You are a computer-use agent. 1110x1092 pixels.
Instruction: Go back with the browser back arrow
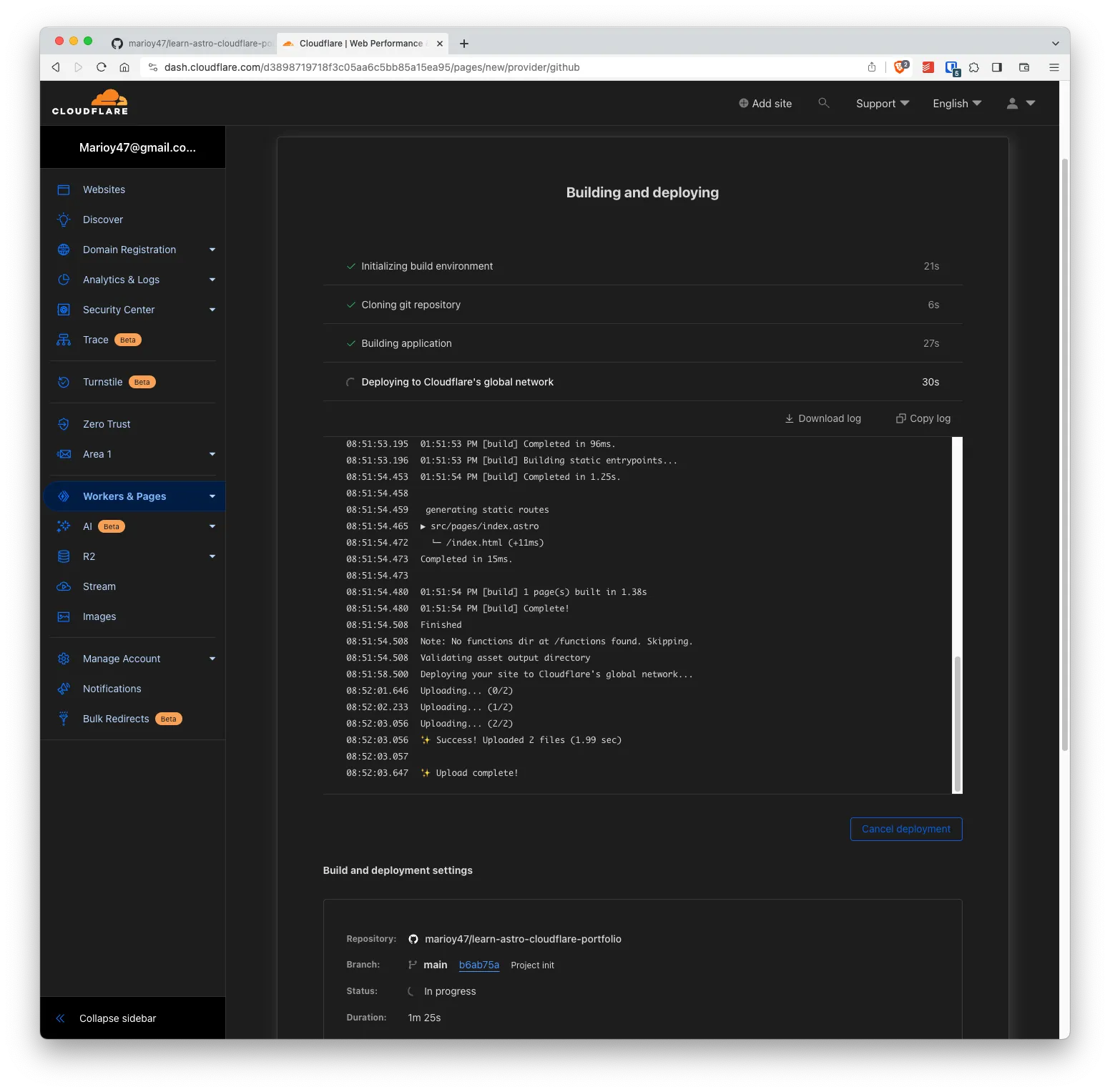click(56, 67)
